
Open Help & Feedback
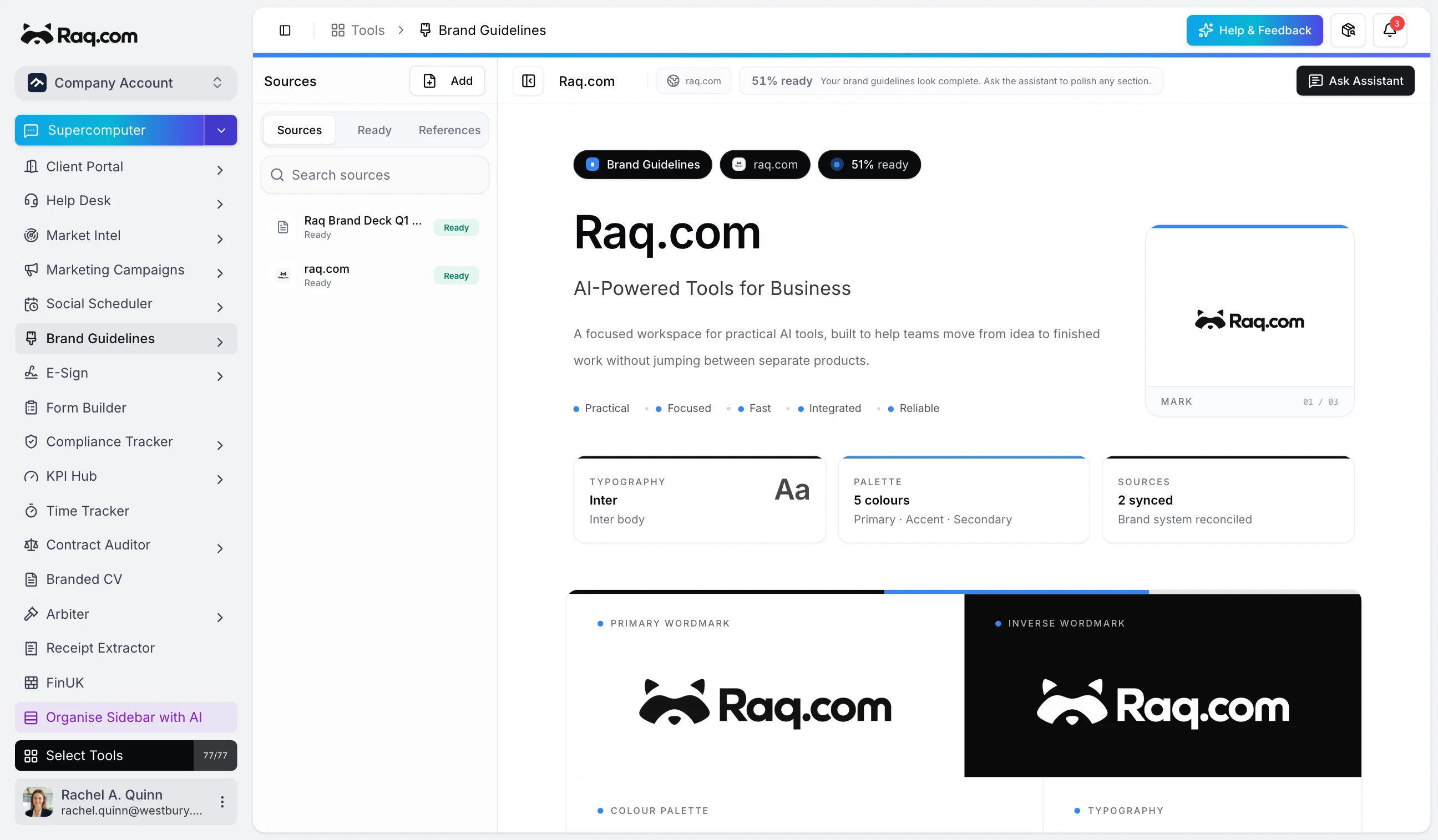[1254, 30]
